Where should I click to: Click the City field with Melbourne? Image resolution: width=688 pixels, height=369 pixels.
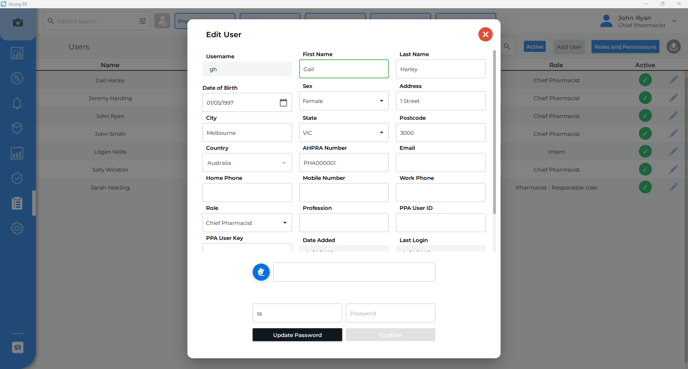click(247, 133)
